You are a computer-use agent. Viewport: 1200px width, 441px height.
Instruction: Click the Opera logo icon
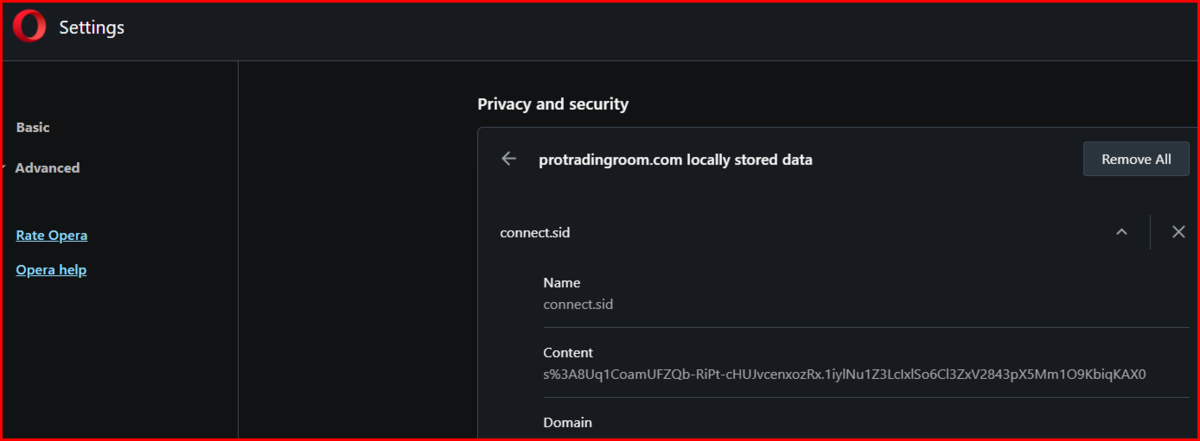point(29,27)
